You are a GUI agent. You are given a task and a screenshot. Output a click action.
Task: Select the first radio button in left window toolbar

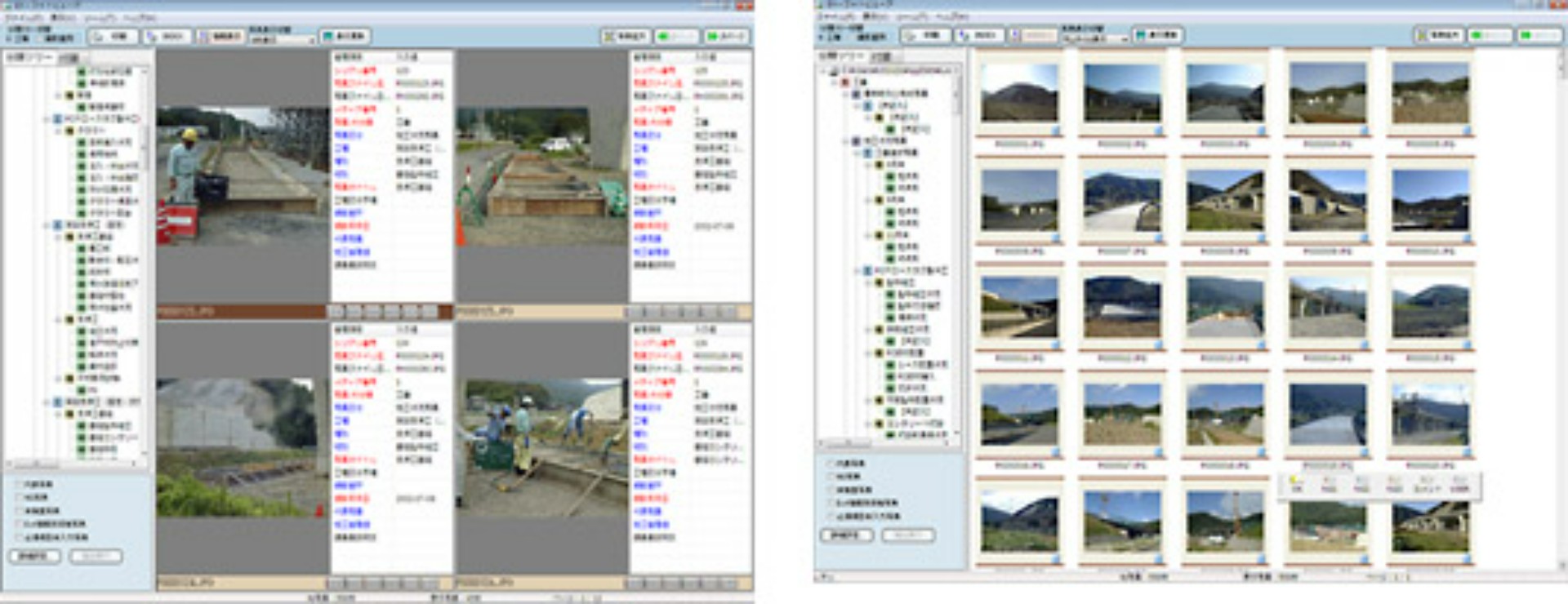(x=10, y=38)
